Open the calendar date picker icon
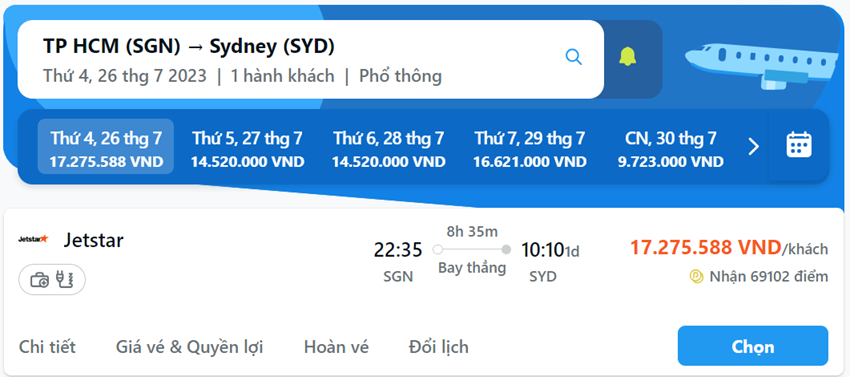This screenshot has width=850, height=377. click(x=799, y=145)
